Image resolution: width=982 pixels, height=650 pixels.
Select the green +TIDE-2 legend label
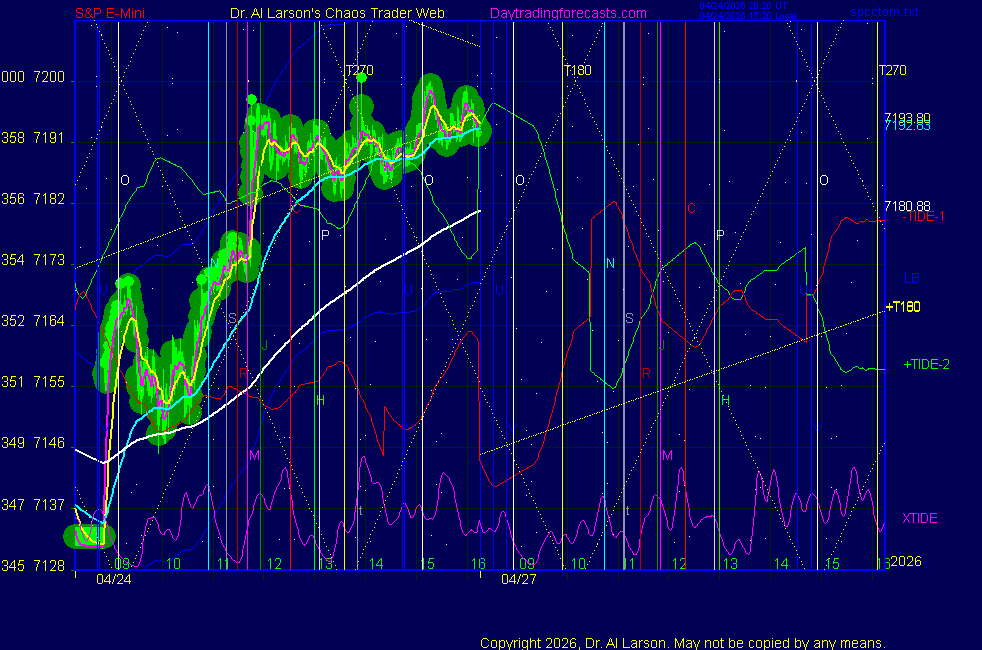click(926, 364)
